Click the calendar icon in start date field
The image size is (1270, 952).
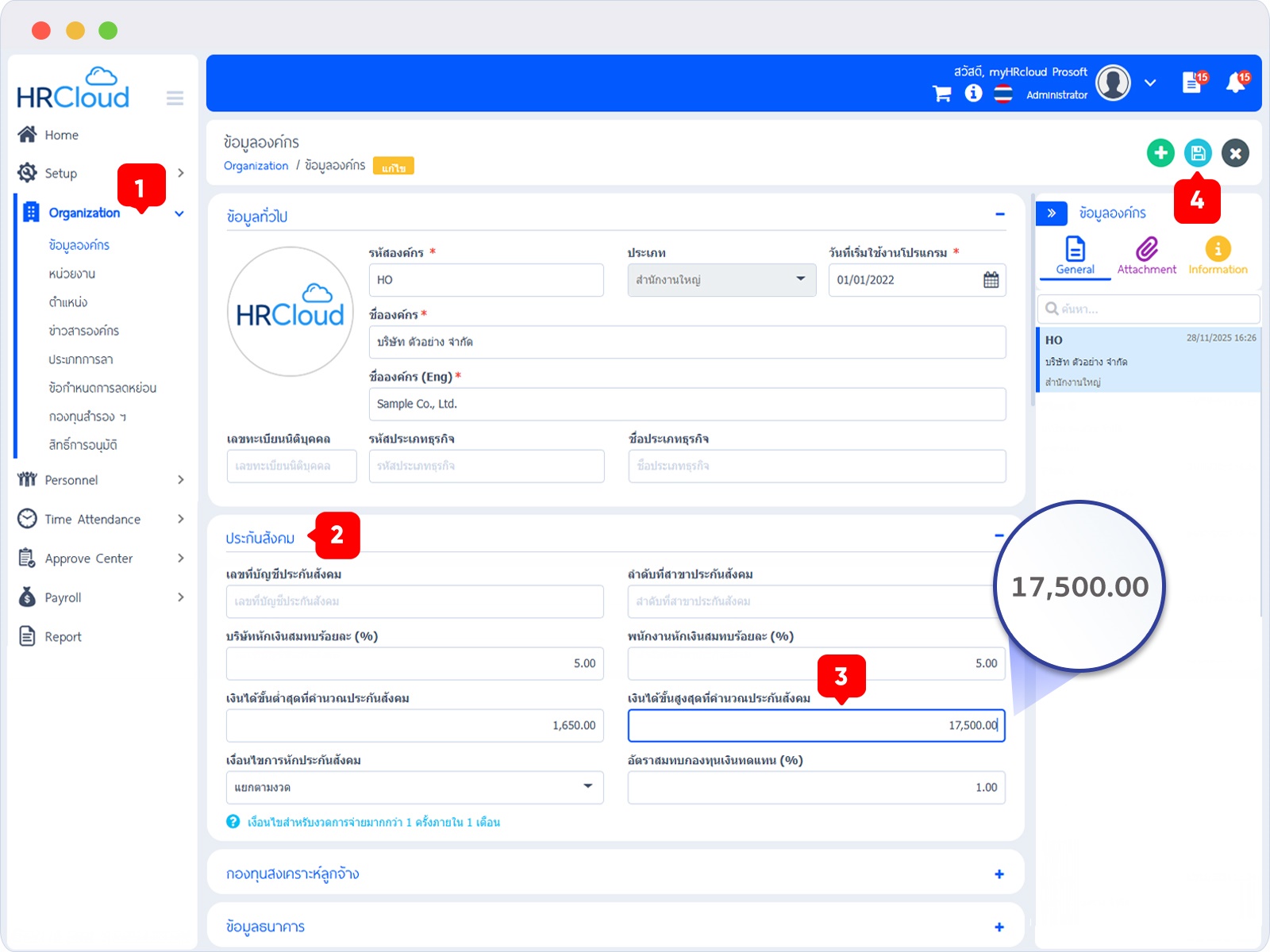991,280
